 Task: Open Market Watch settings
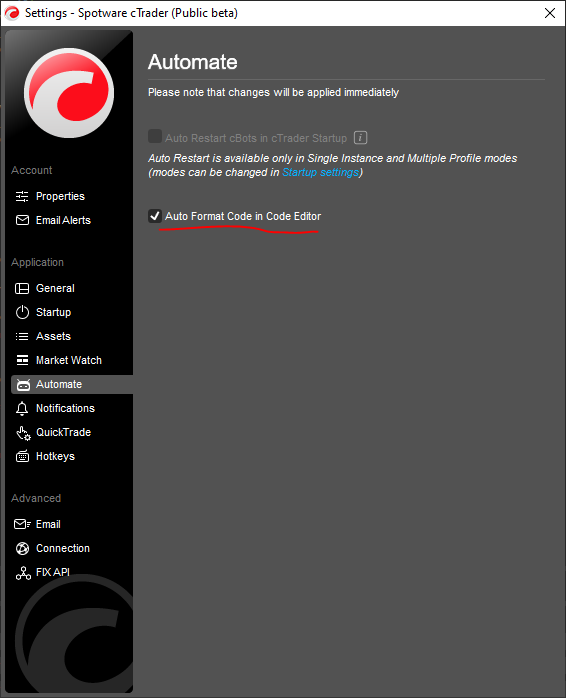pos(69,361)
